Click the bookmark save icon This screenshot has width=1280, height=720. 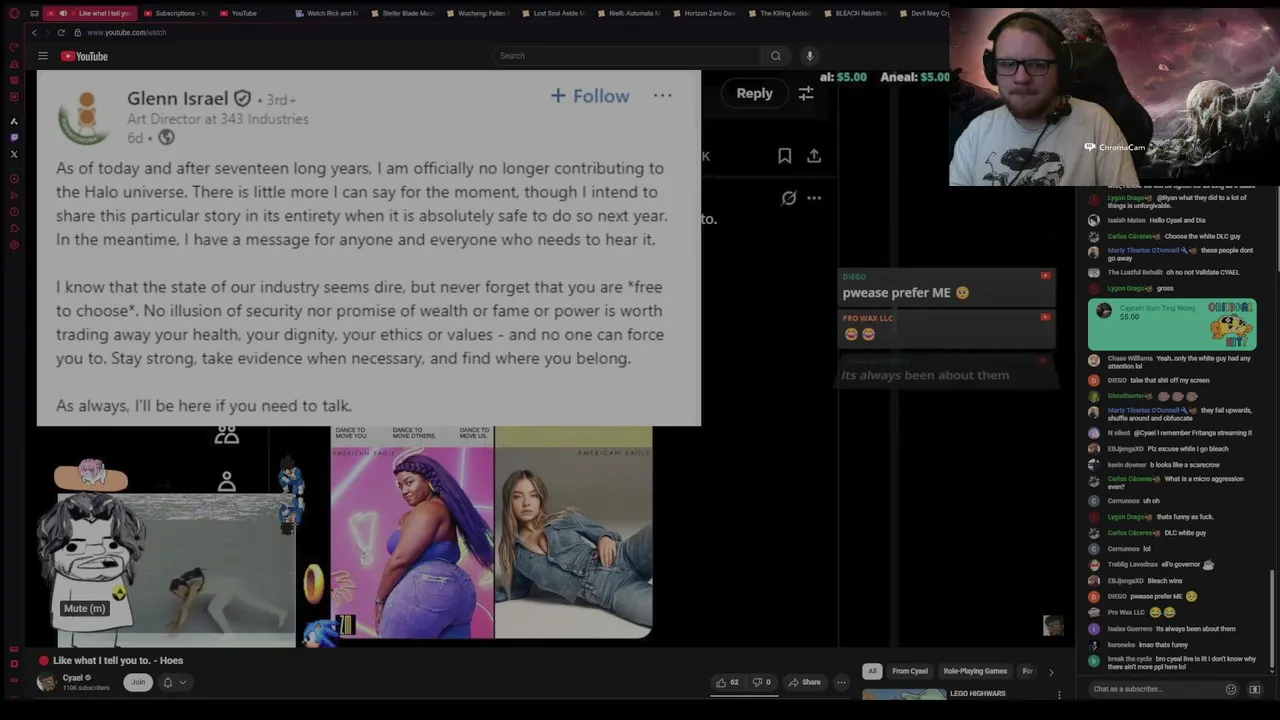(785, 155)
